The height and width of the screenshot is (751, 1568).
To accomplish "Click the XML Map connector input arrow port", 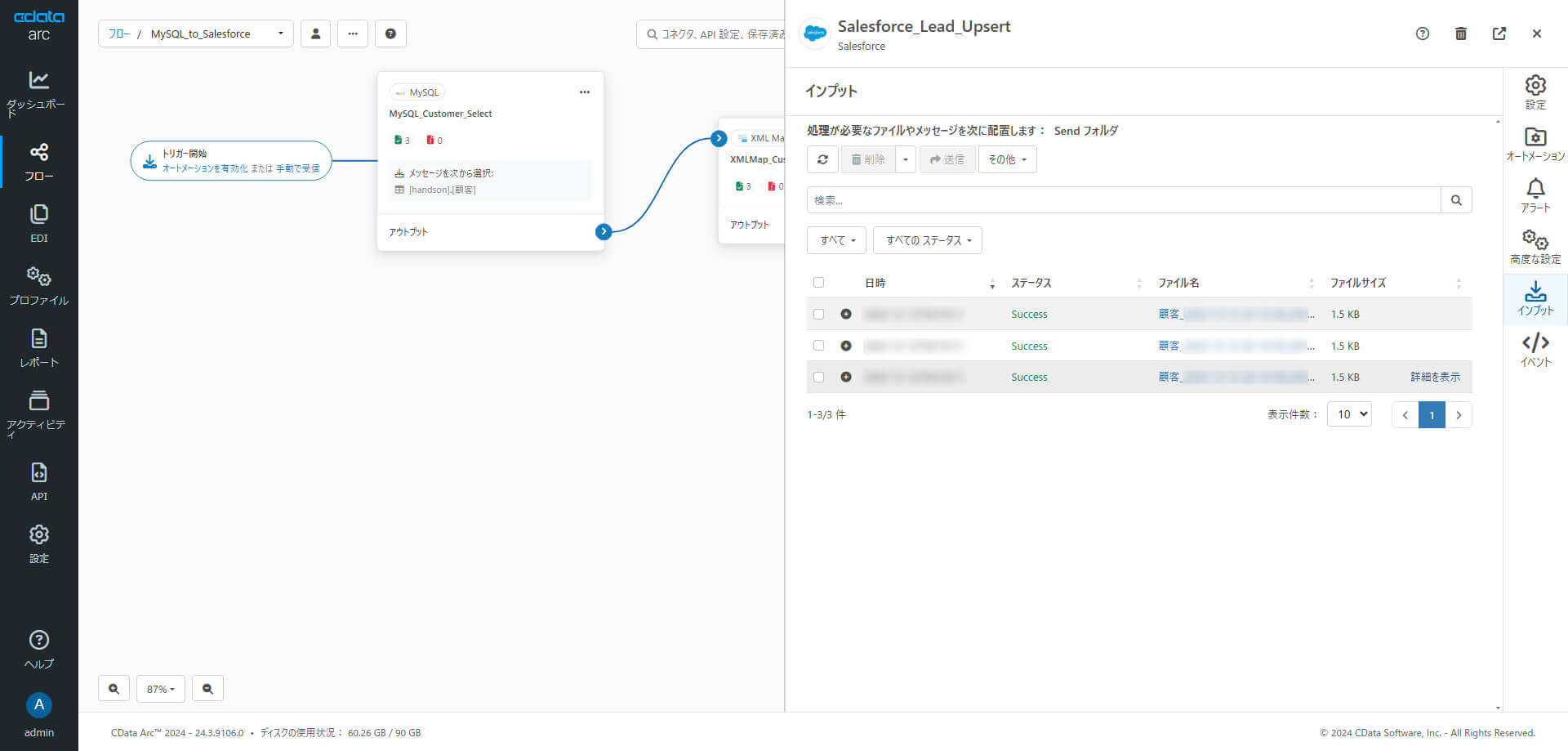I will pyautogui.click(x=719, y=138).
